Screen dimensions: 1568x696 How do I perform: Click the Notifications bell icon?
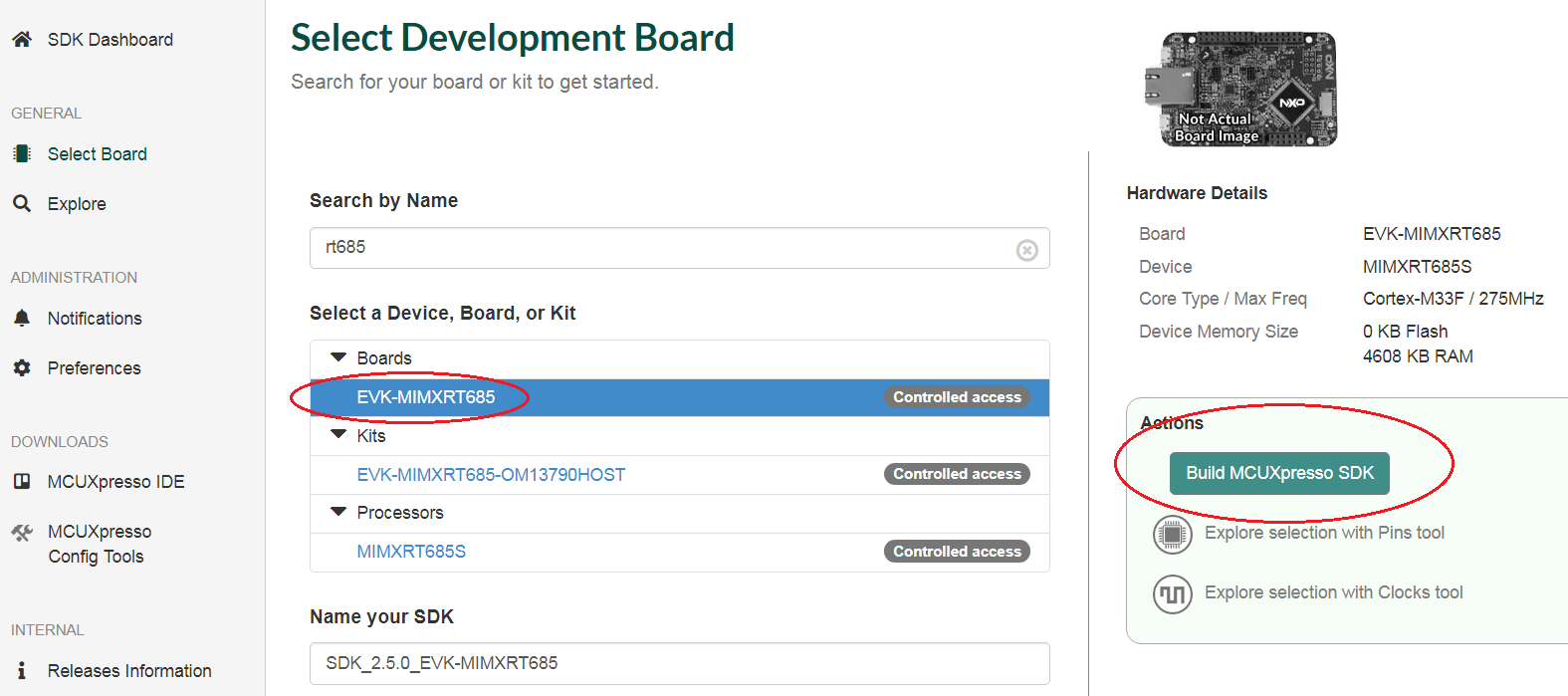(x=22, y=319)
